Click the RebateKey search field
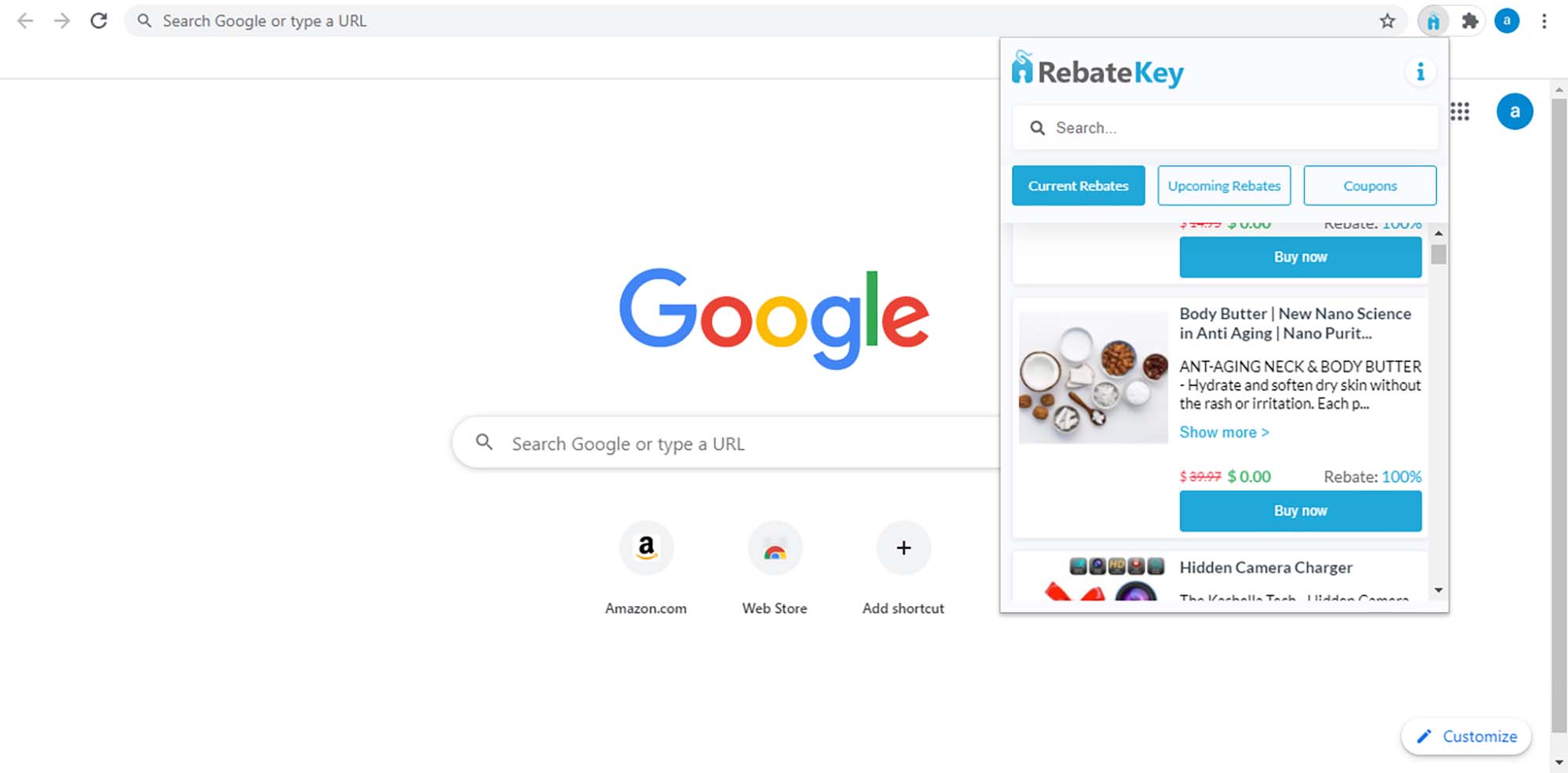 tap(1225, 128)
